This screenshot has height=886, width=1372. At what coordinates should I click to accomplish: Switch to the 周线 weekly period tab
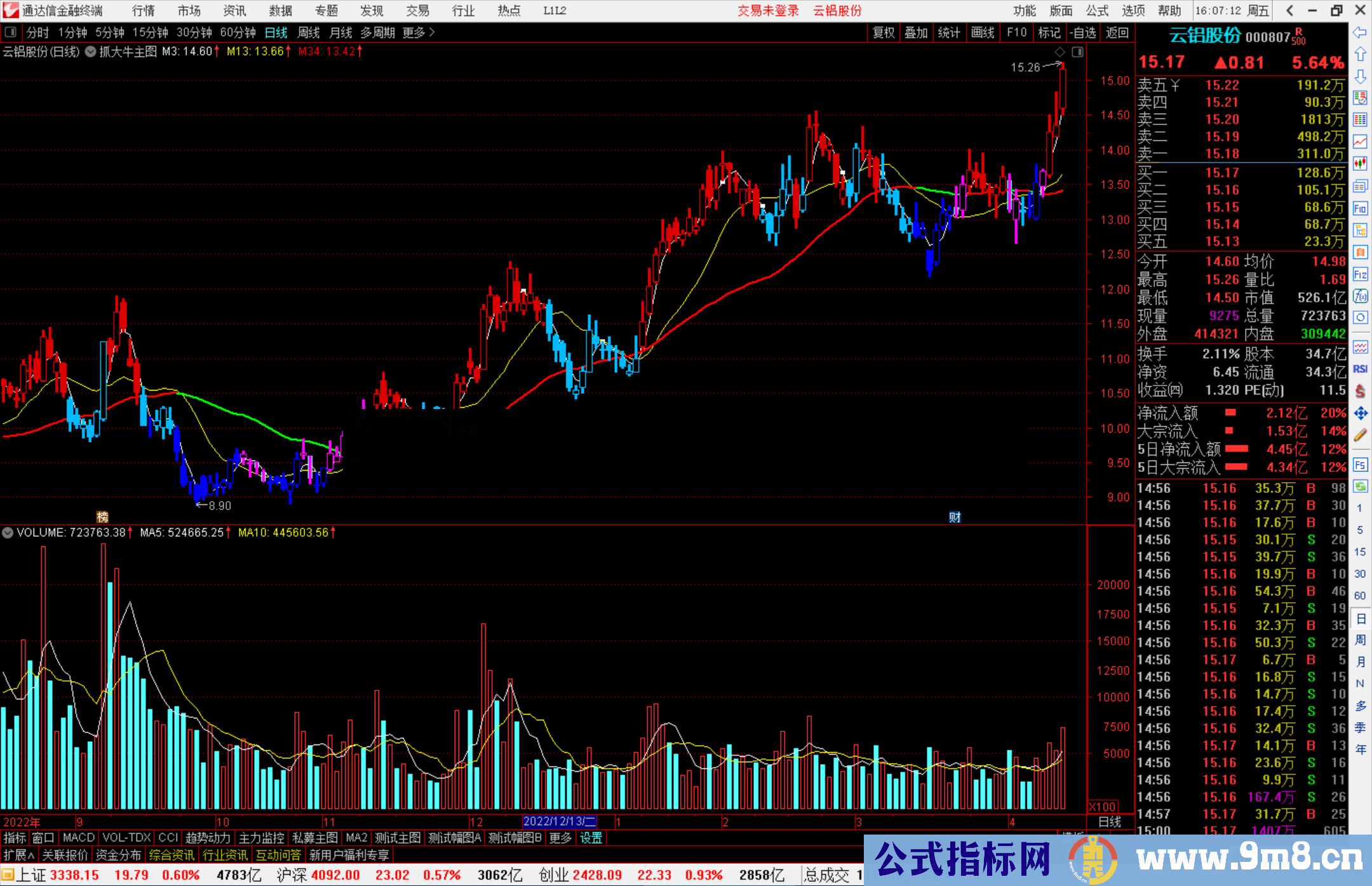pyautogui.click(x=309, y=32)
